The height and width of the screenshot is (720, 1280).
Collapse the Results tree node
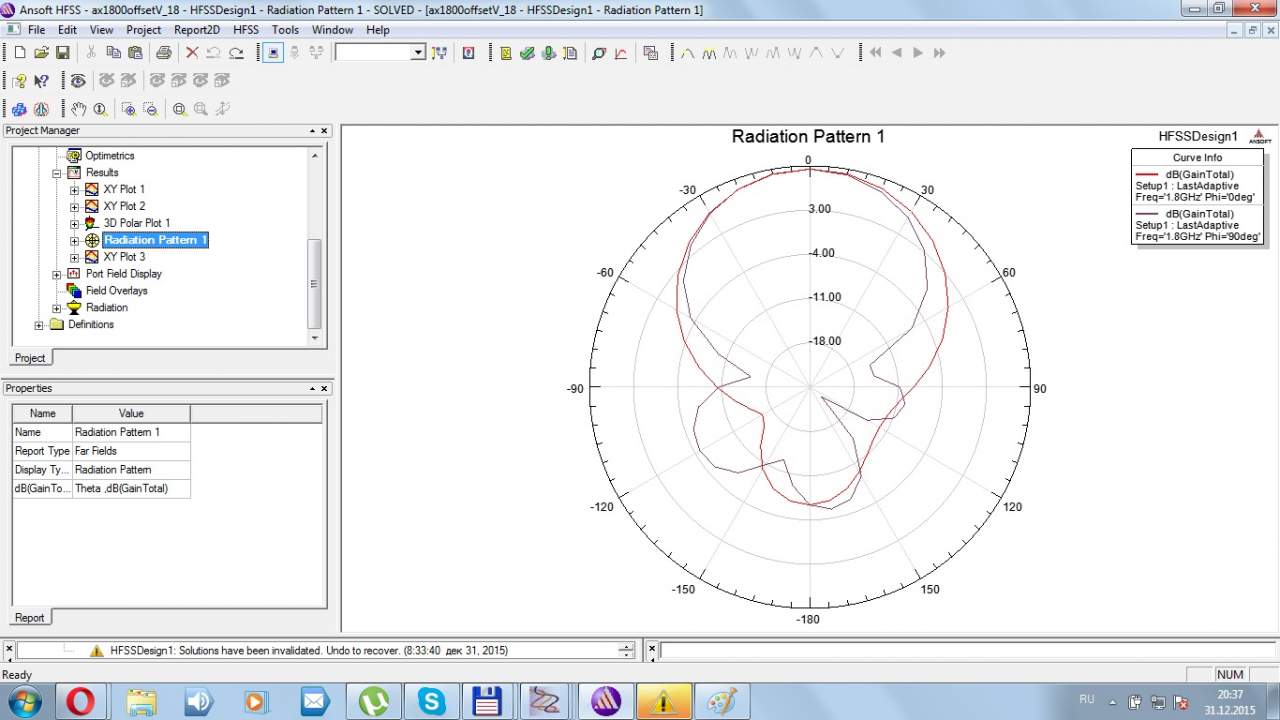pos(57,173)
